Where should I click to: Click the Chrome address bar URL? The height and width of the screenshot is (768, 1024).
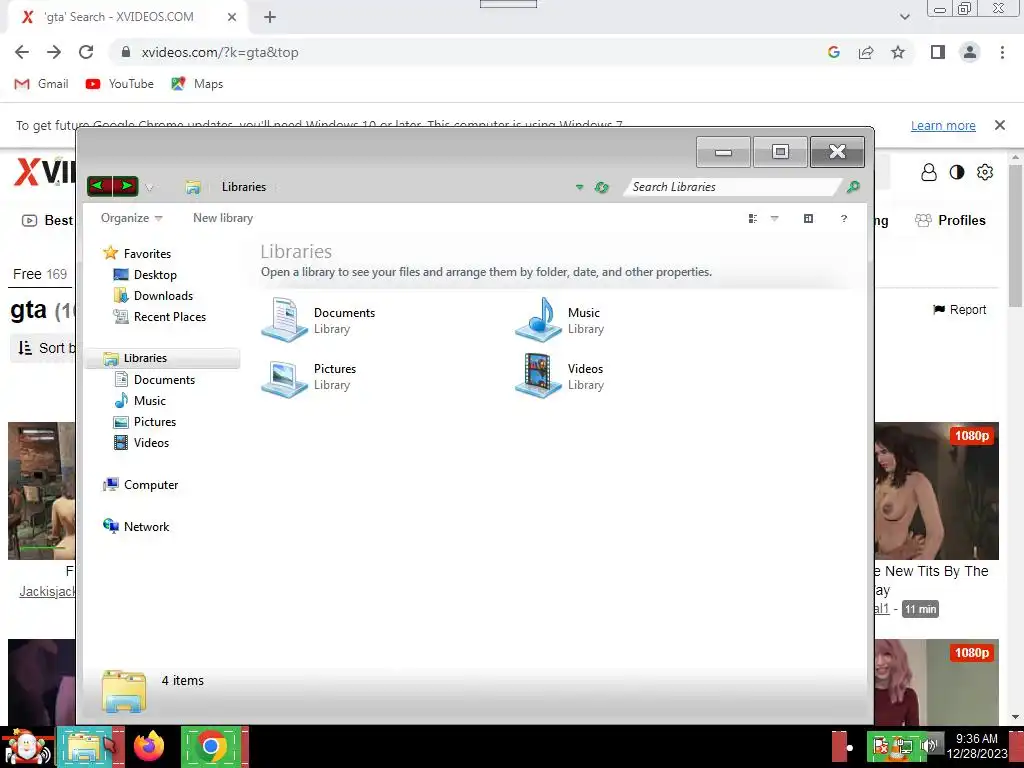(x=219, y=52)
